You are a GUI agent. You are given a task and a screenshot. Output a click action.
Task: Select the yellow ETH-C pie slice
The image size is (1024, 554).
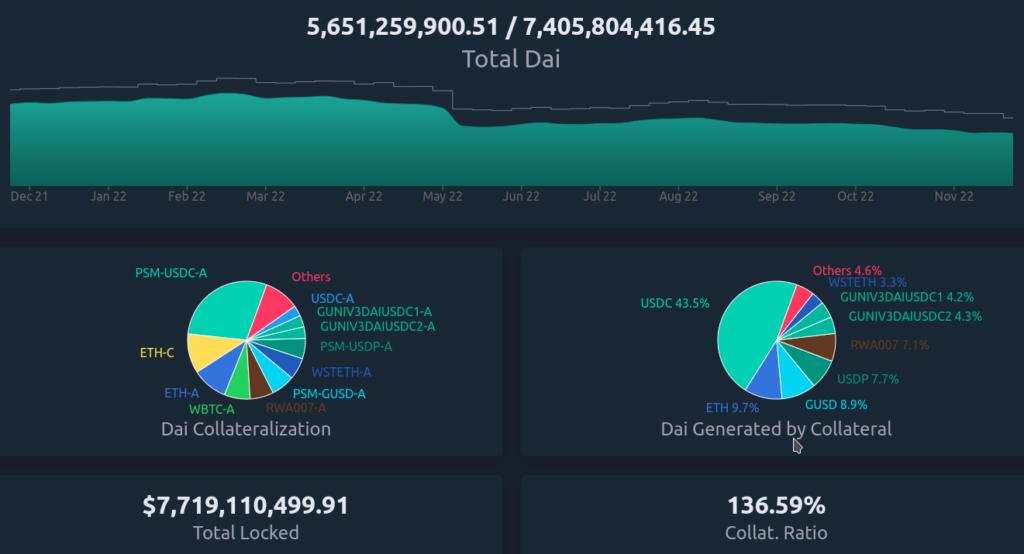[x=206, y=350]
